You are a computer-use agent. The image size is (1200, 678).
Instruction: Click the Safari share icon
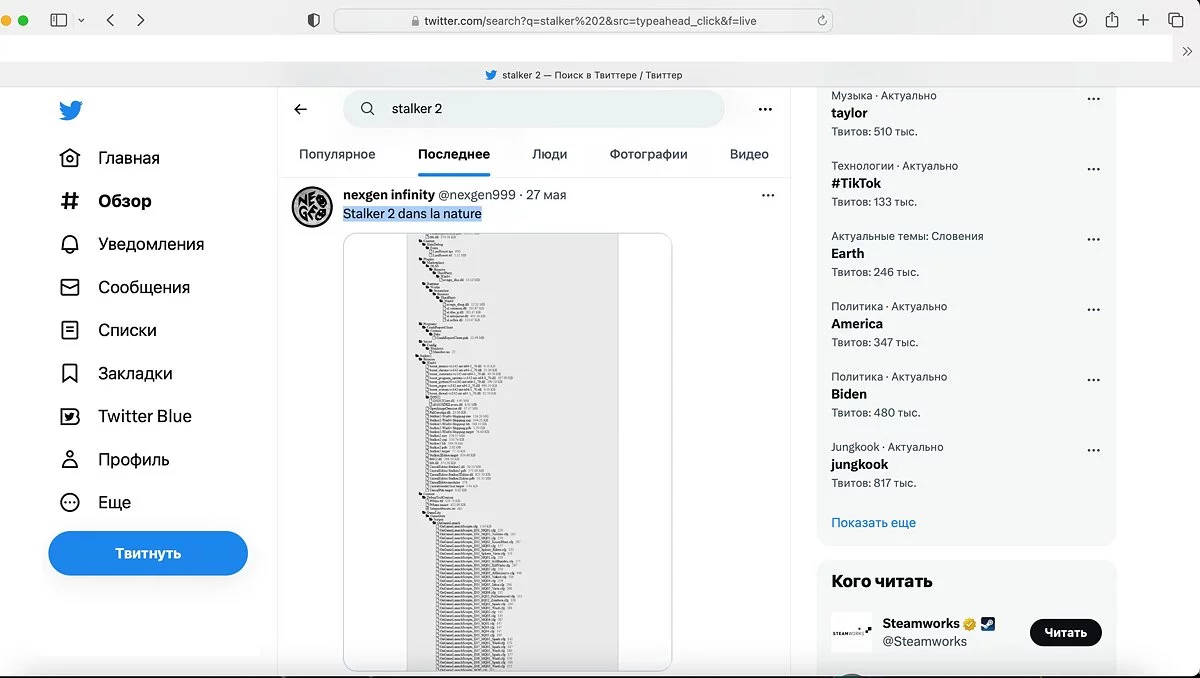(1112, 20)
